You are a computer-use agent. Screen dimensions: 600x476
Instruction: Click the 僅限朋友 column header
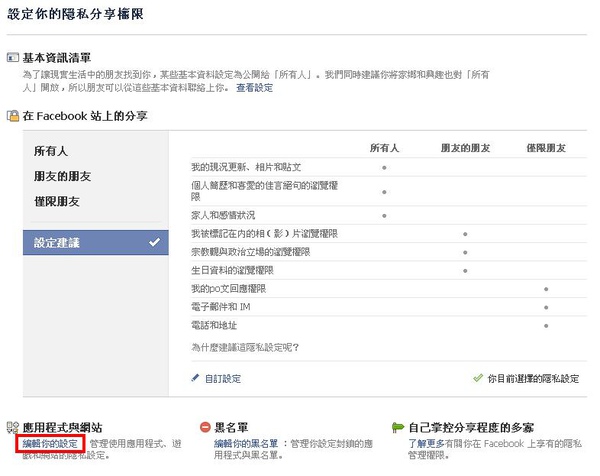pyautogui.click(x=546, y=148)
